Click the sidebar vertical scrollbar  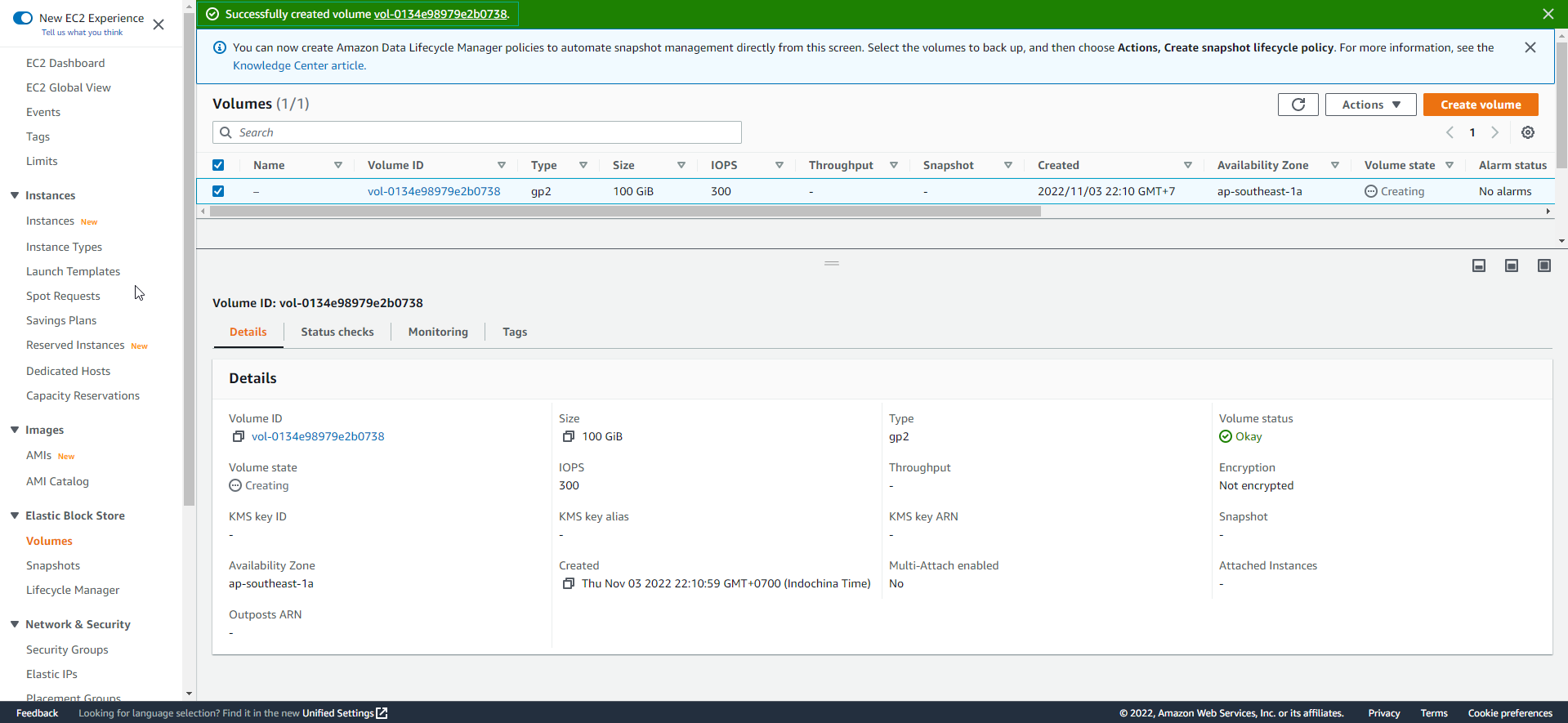(189, 260)
